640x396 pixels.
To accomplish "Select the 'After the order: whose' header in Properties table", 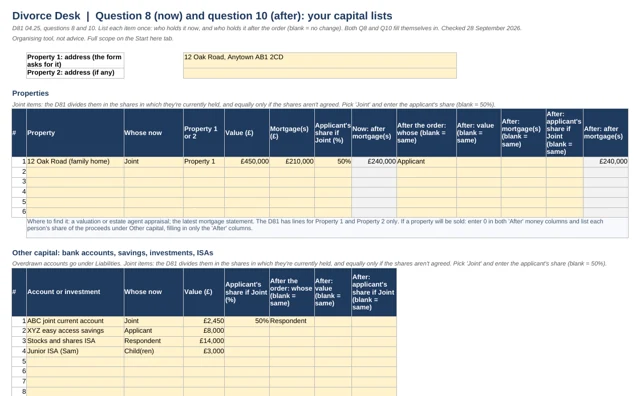I will pos(426,133).
